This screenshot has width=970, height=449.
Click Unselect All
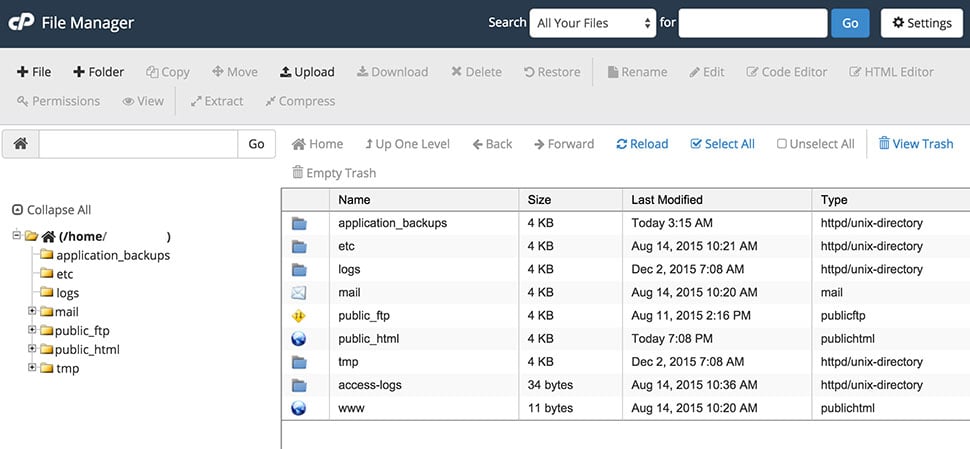click(x=815, y=144)
